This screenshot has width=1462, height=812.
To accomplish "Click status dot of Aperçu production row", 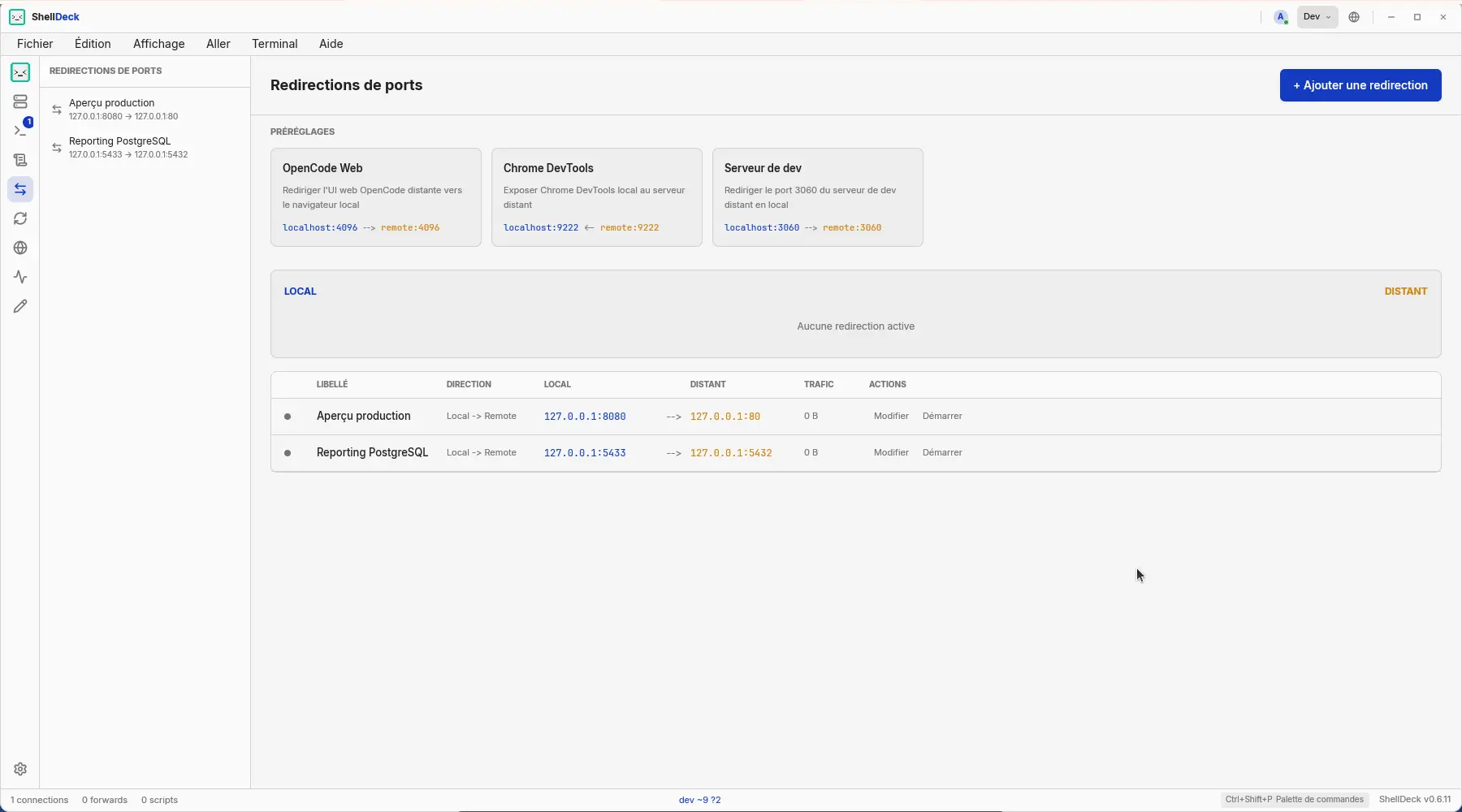I will [288, 417].
